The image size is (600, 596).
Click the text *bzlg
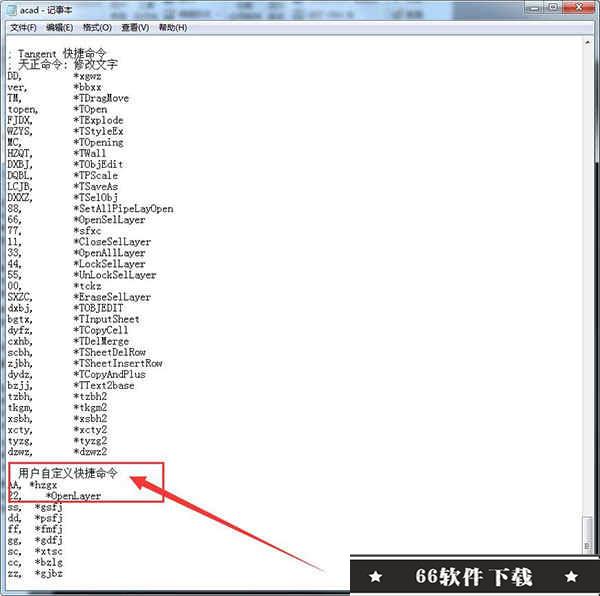tap(49, 562)
